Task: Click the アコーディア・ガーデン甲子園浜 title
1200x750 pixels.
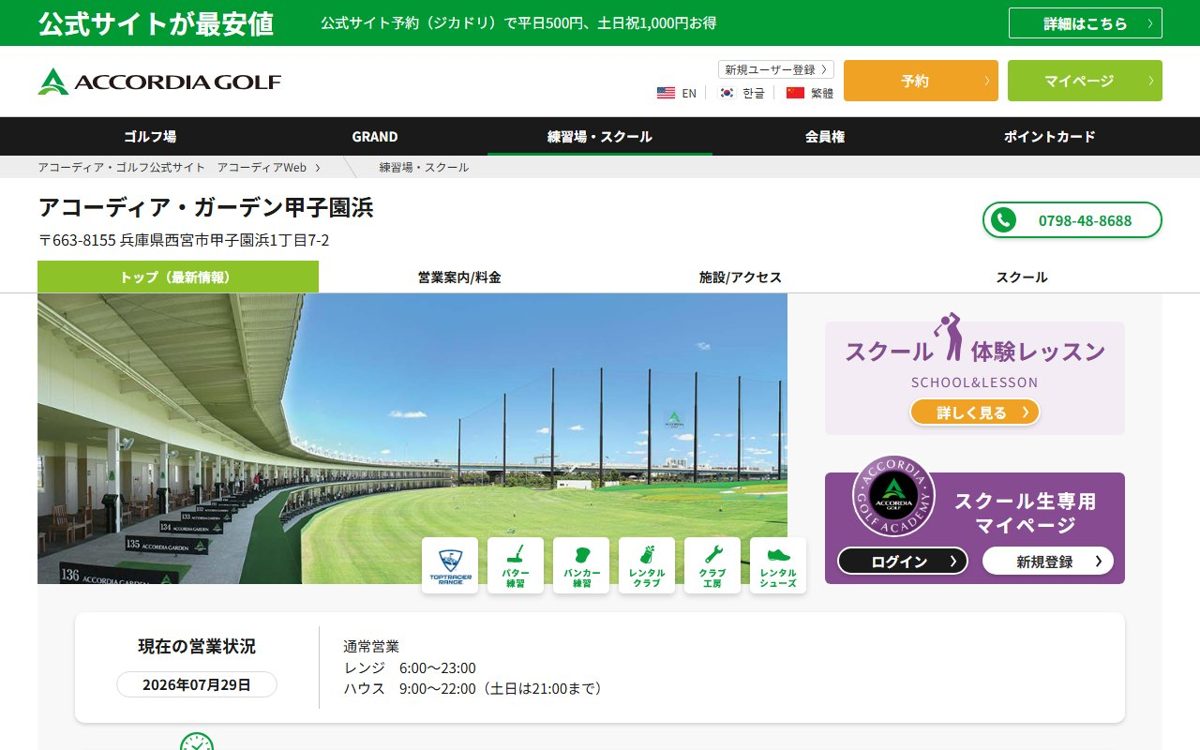Action: coord(206,208)
